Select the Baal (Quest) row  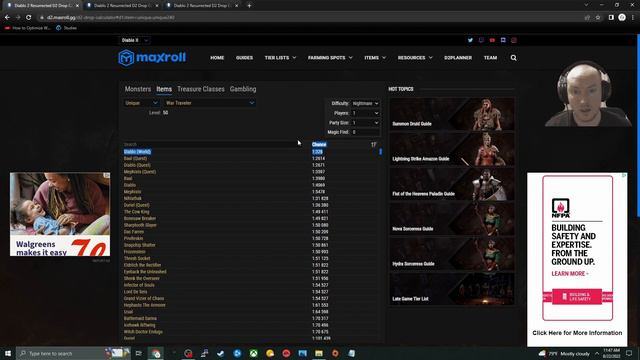[252, 158]
